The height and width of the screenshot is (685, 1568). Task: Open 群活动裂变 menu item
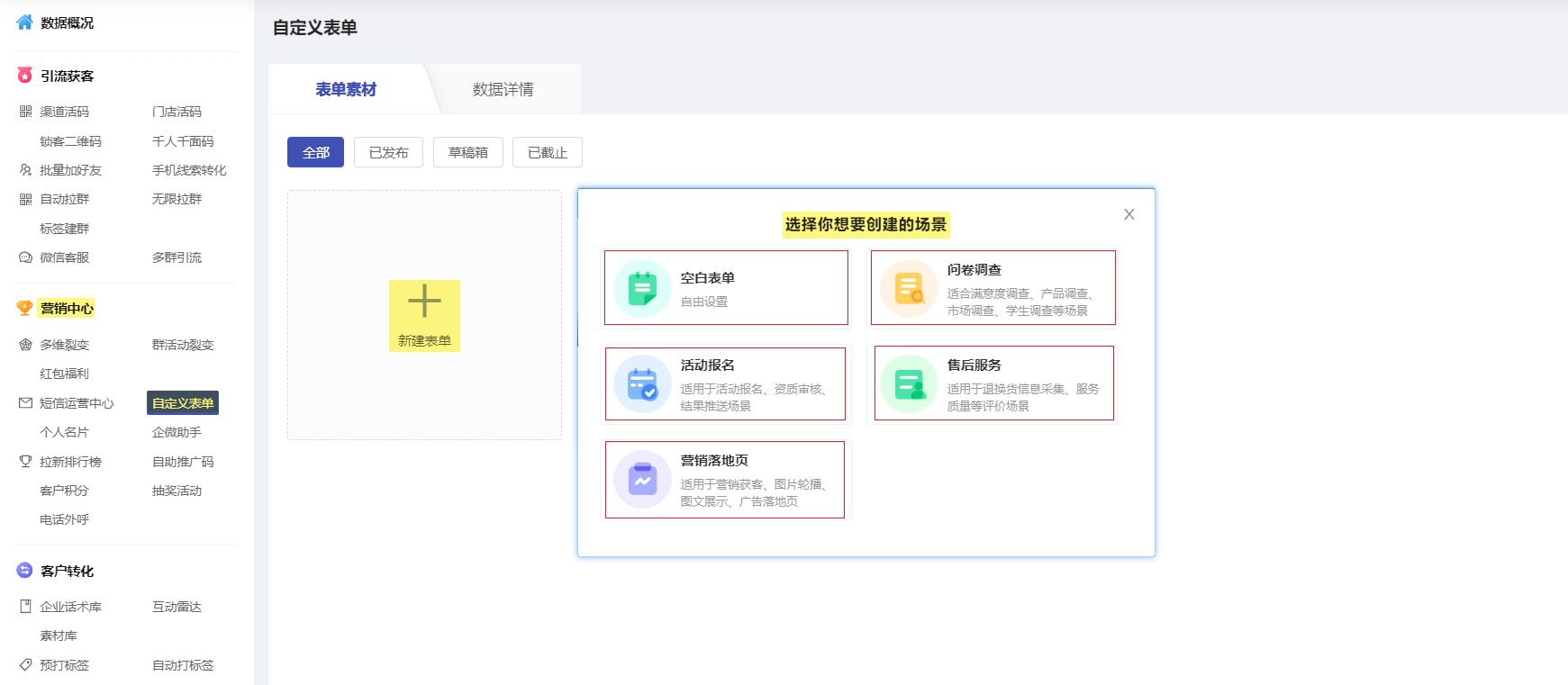[183, 345]
